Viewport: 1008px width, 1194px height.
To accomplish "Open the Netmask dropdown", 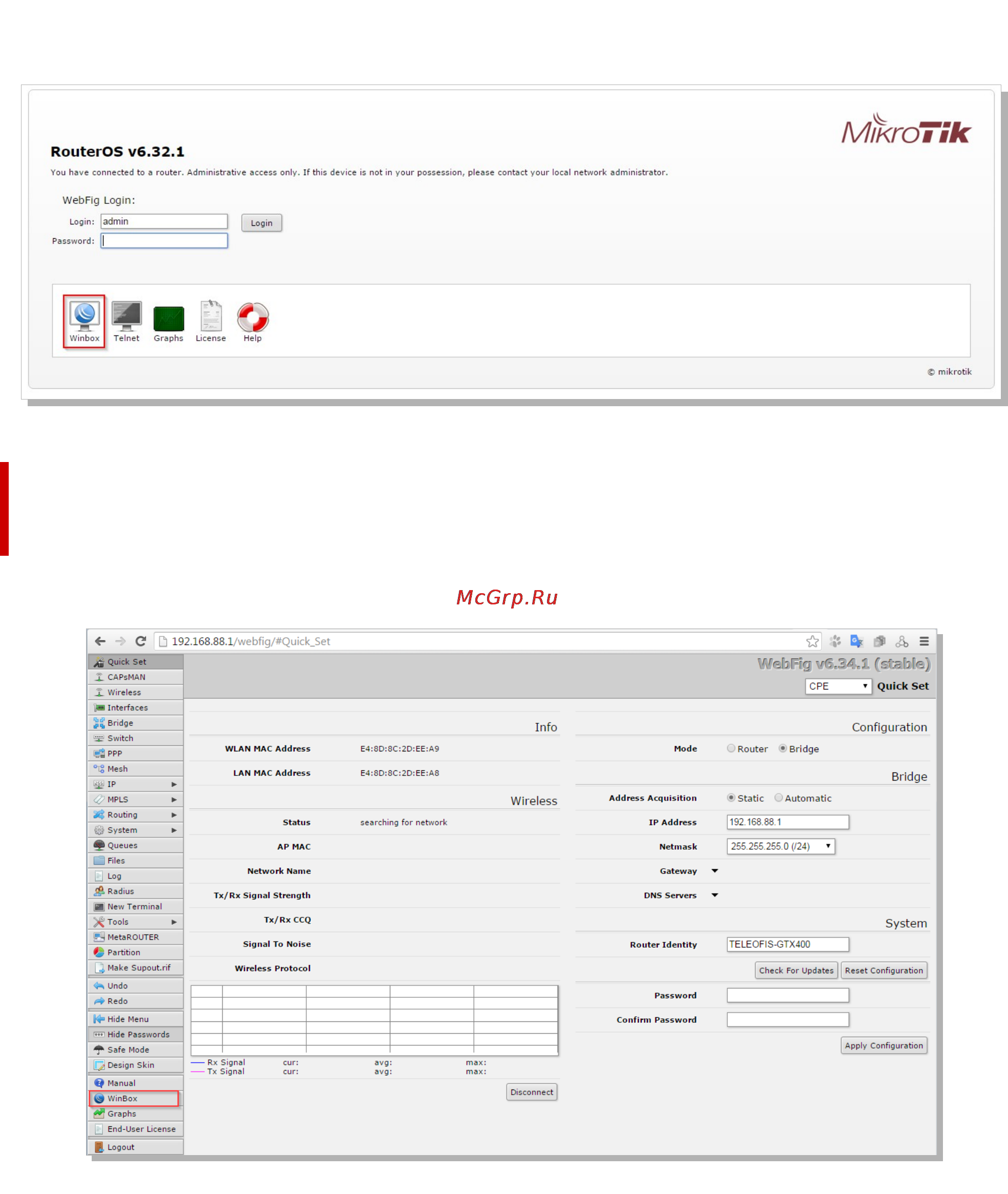I will pos(781,846).
